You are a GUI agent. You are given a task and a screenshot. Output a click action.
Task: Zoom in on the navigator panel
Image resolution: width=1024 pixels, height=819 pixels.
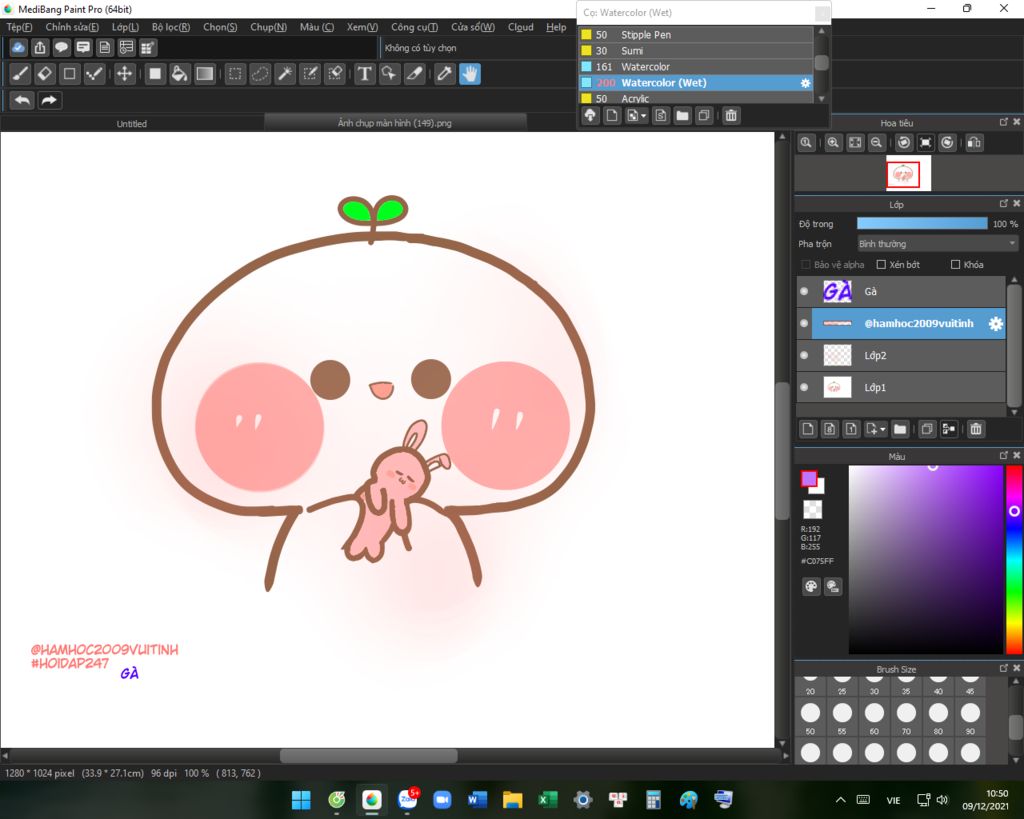[x=833, y=142]
